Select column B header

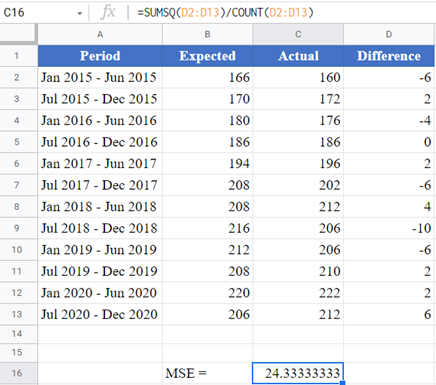207,34
